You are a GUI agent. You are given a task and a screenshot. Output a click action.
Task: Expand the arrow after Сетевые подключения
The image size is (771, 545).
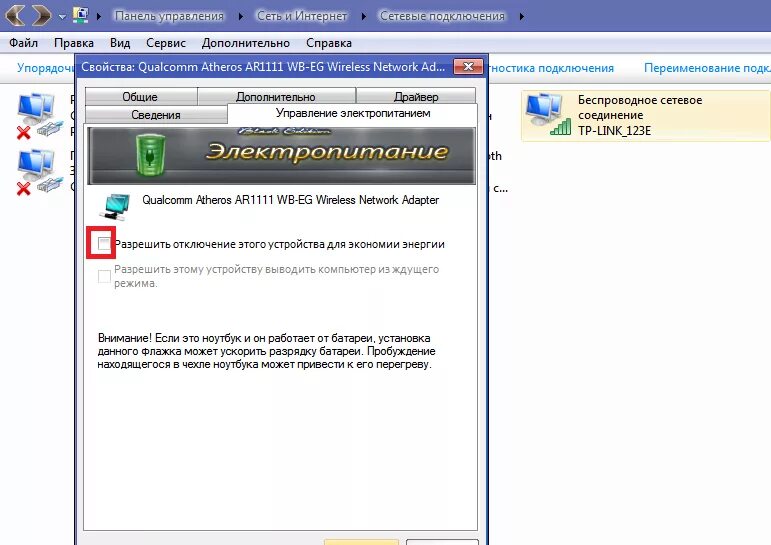[521, 16]
